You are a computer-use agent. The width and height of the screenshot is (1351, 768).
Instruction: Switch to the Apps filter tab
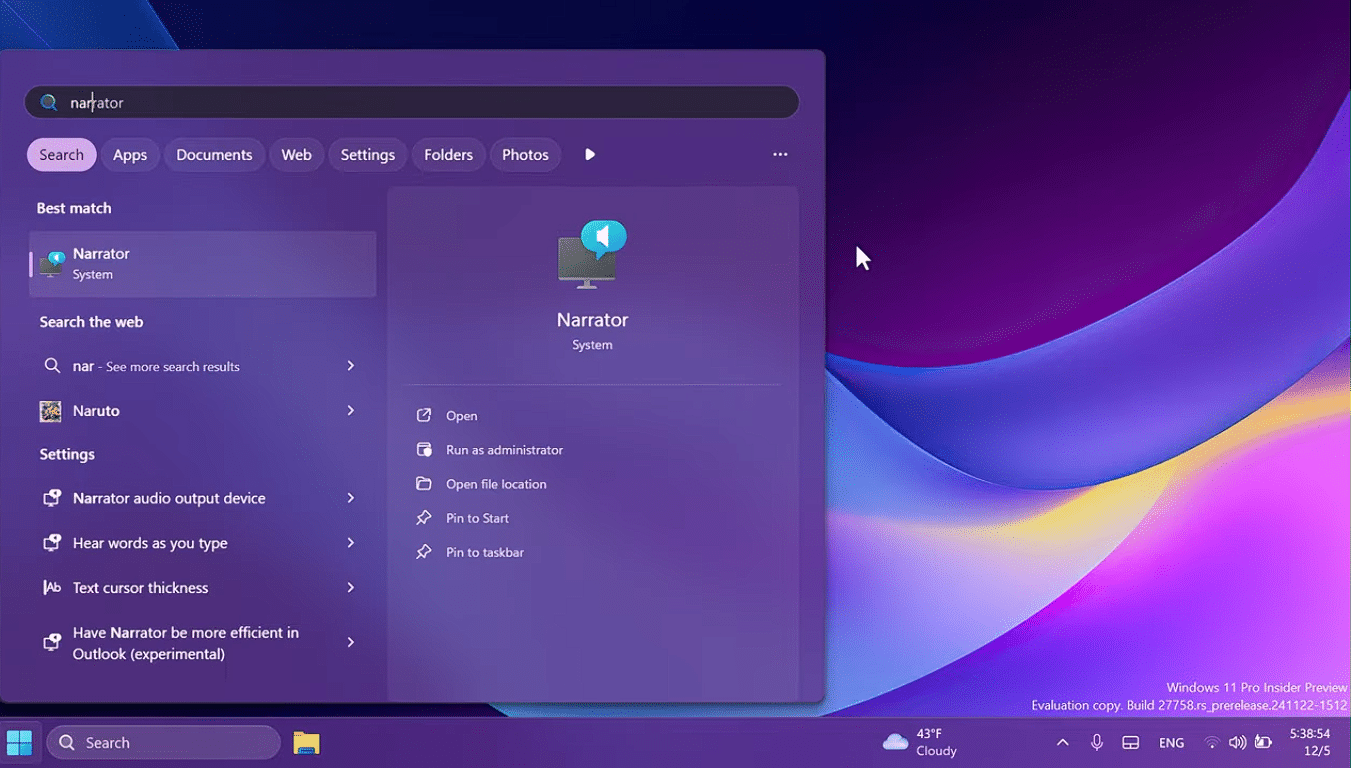coord(130,155)
